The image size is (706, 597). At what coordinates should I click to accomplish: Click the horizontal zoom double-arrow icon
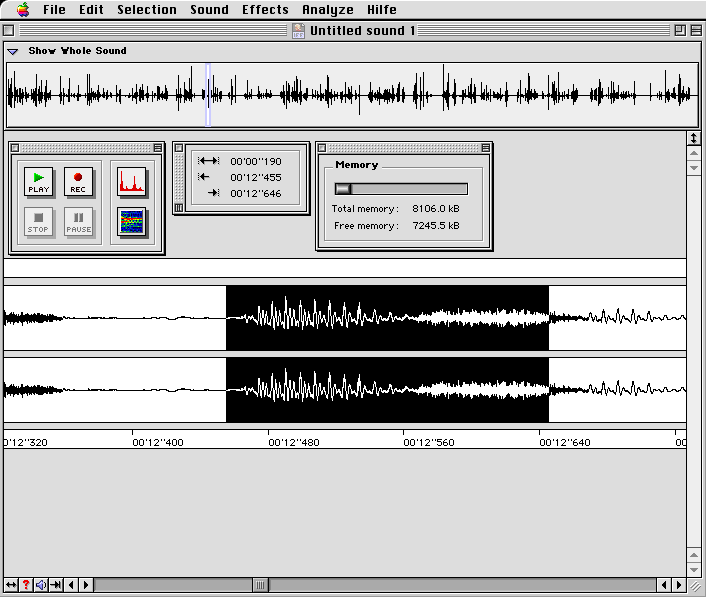11,585
